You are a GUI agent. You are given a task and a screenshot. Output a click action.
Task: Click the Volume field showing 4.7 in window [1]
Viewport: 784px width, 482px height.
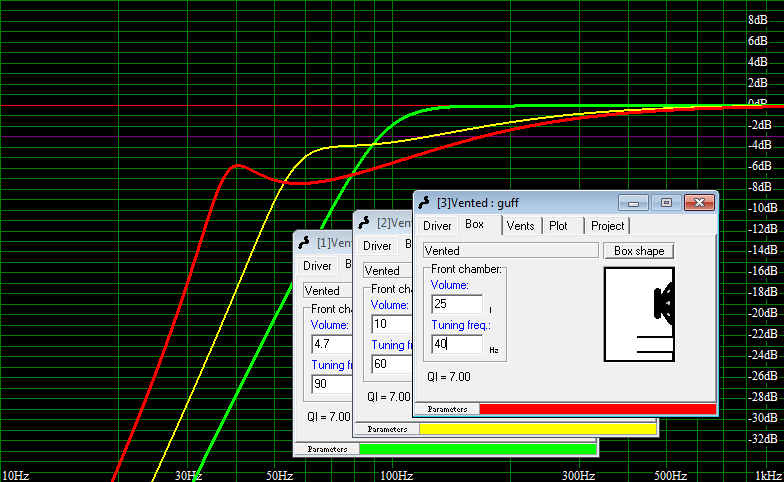(332, 344)
